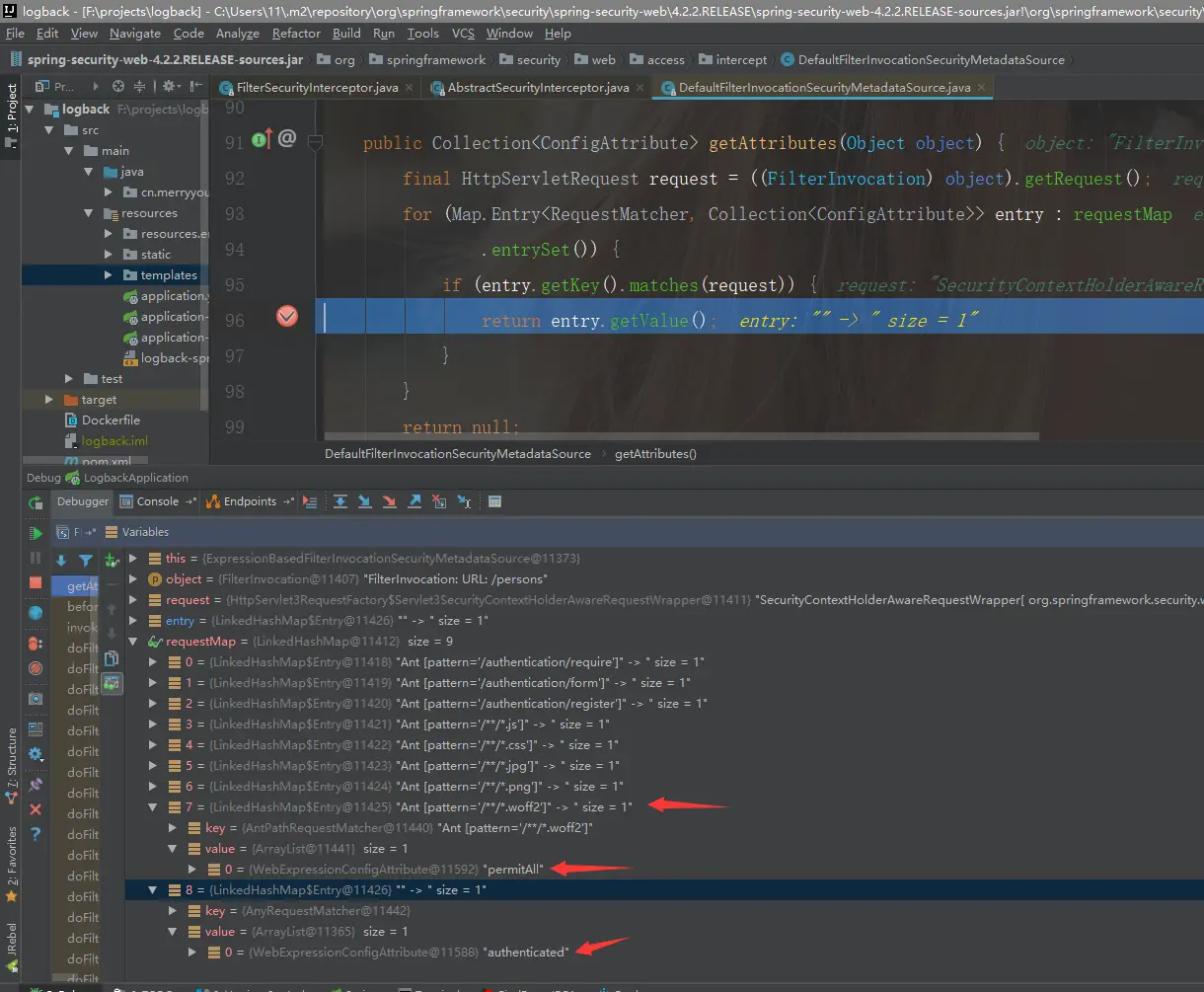This screenshot has width=1204, height=992.
Task: Click View Breakpoints double red circle icon
Action: (x=36, y=643)
